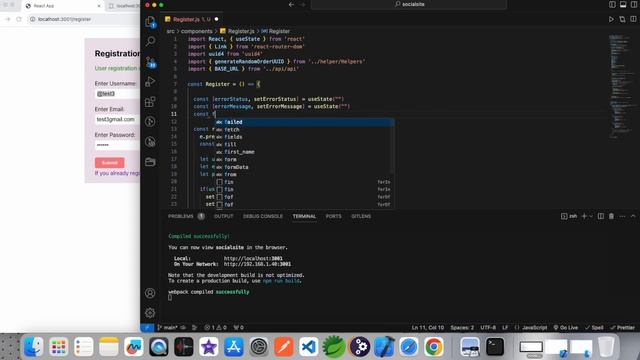This screenshot has width=640, height=360.
Task: Click the Go Back arrow in title bar
Action: pos(291,4)
